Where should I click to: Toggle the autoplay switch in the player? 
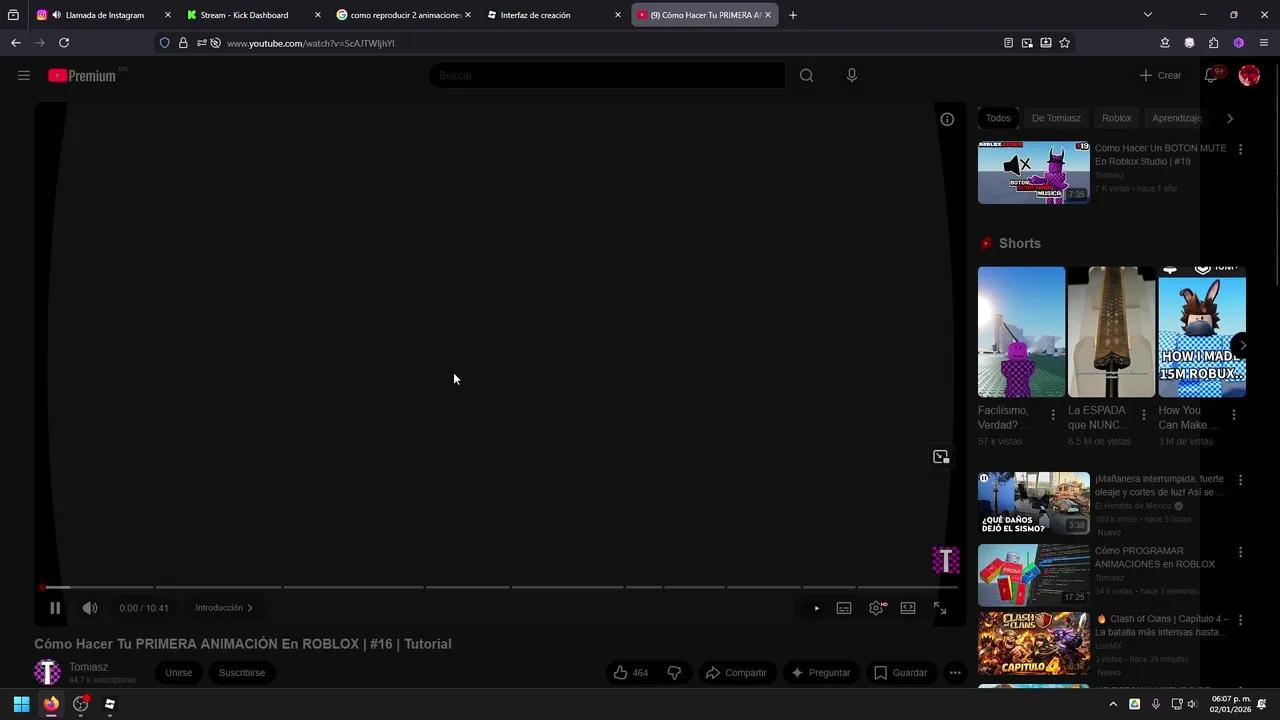point(816,608)
